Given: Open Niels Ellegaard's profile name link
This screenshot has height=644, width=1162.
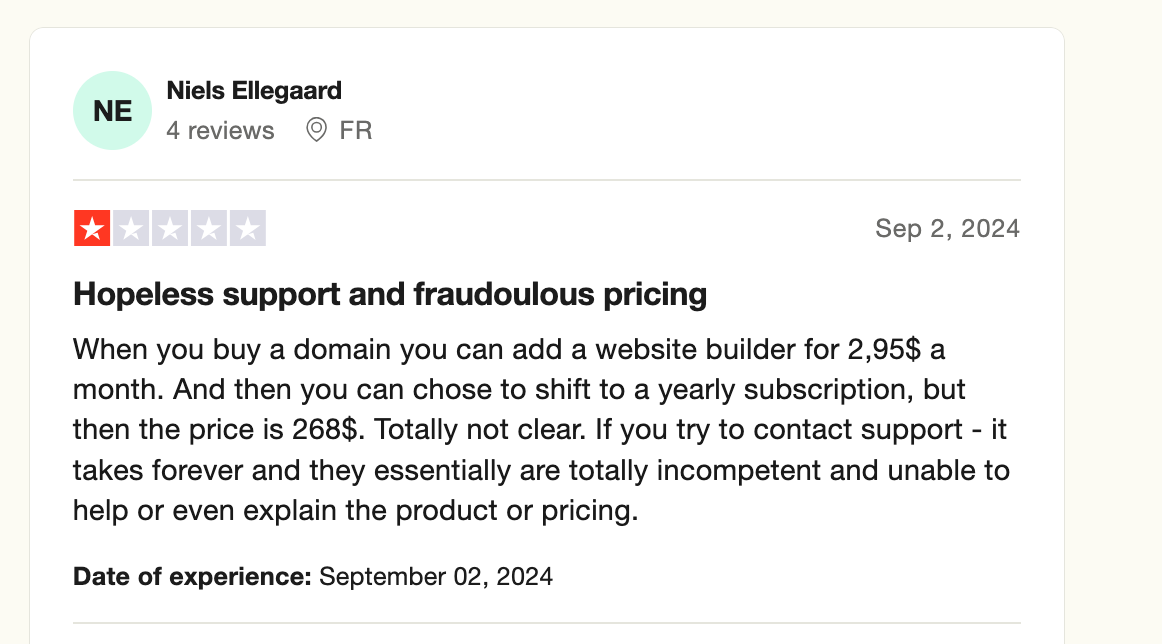Looking at the screenshot, I should point(254,90).
